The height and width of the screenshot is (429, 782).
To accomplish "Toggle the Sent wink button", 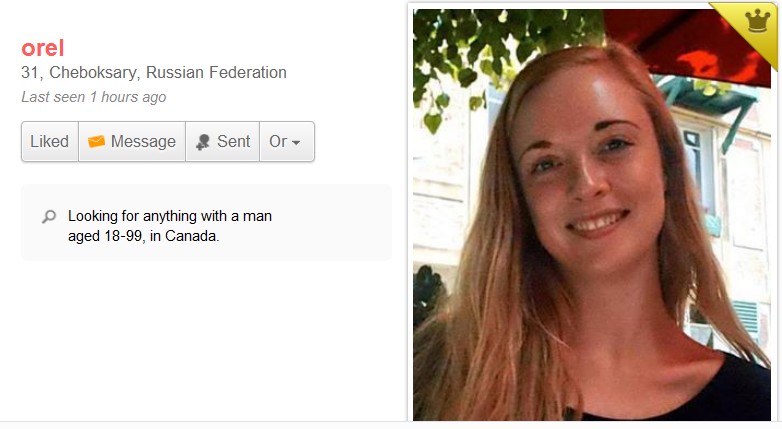I will pyautogui.click(x=222, y=141).
